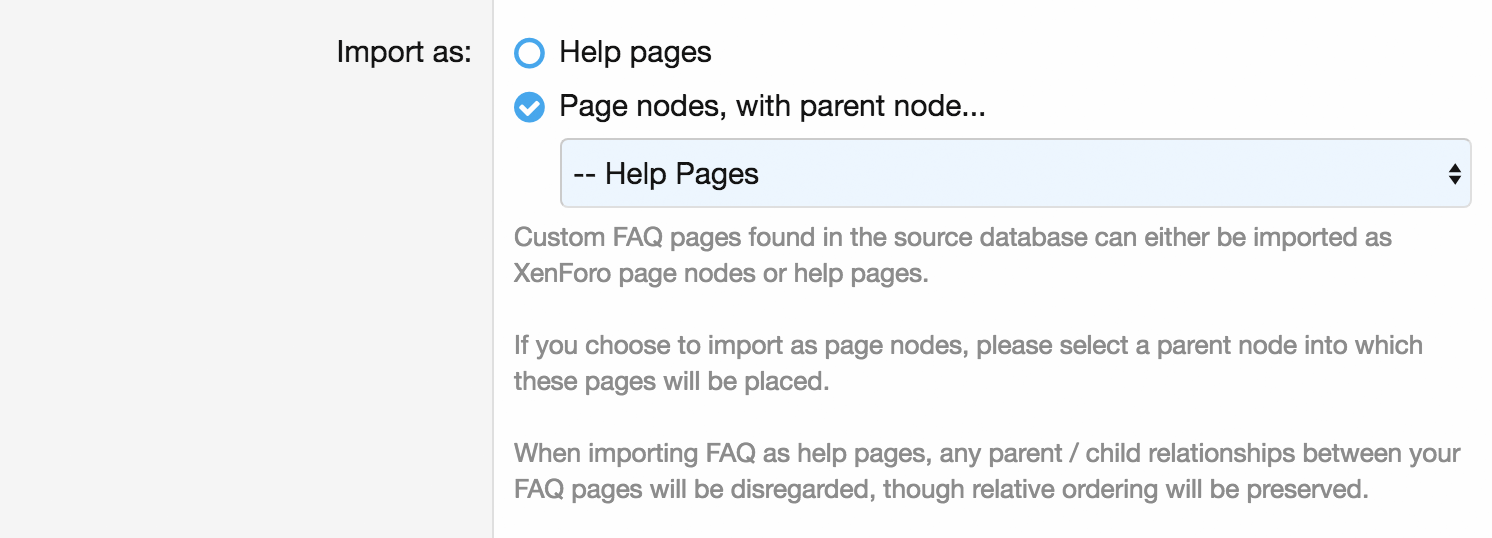Click the "-- Help Pages" selected value text
1492x538 pixels.
click(x=667, y=174)
